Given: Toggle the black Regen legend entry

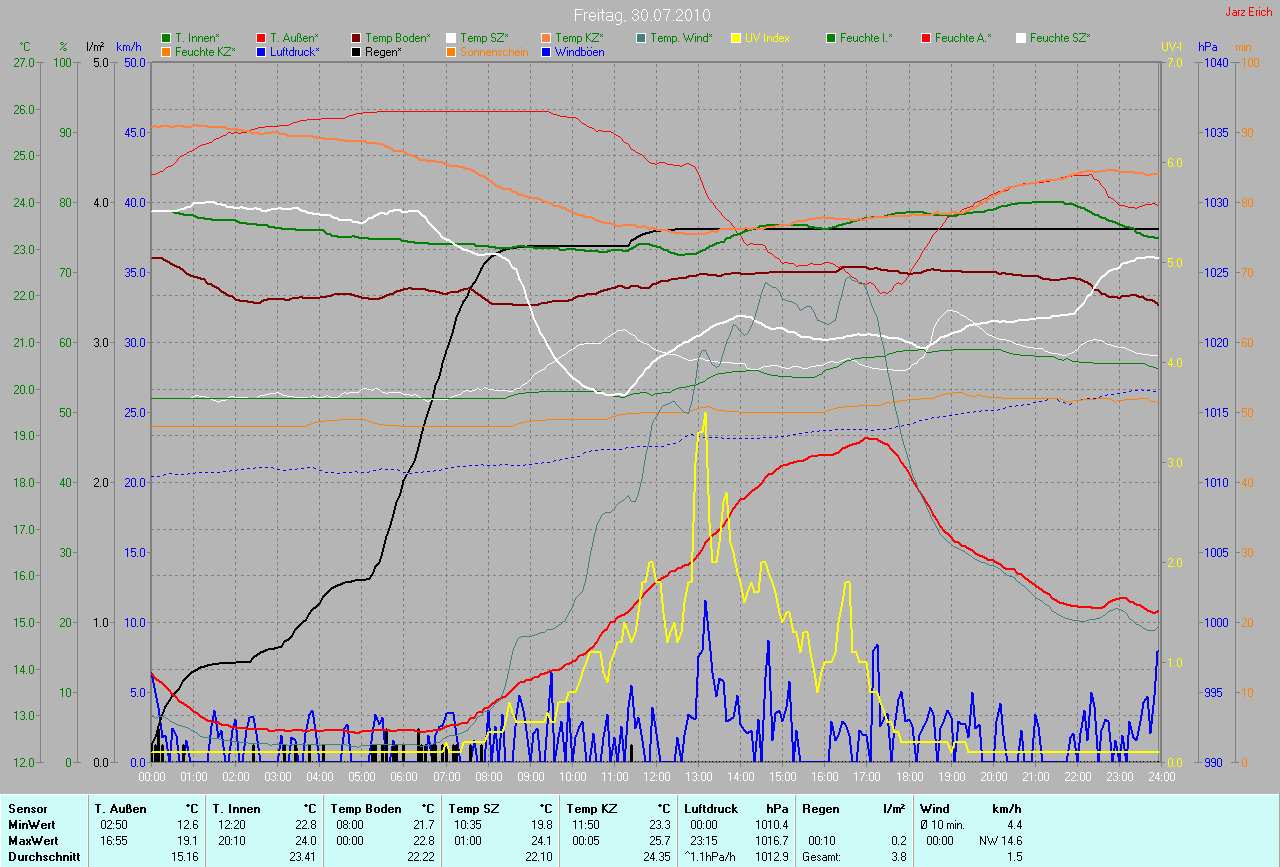Looking at the screenshot, I should [x=376, y=52].
